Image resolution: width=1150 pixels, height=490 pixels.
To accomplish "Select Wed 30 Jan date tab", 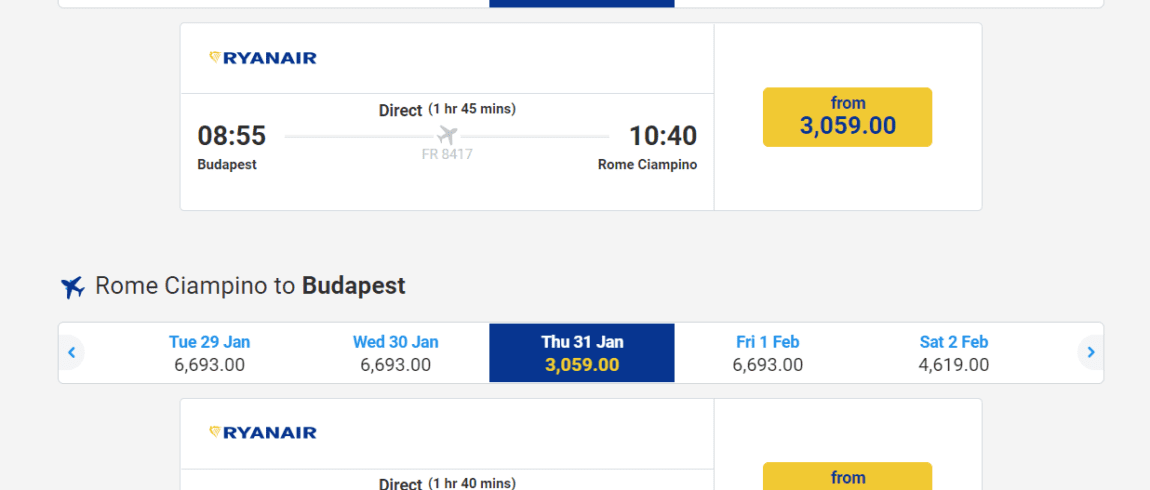I will [x=396, y=353].
